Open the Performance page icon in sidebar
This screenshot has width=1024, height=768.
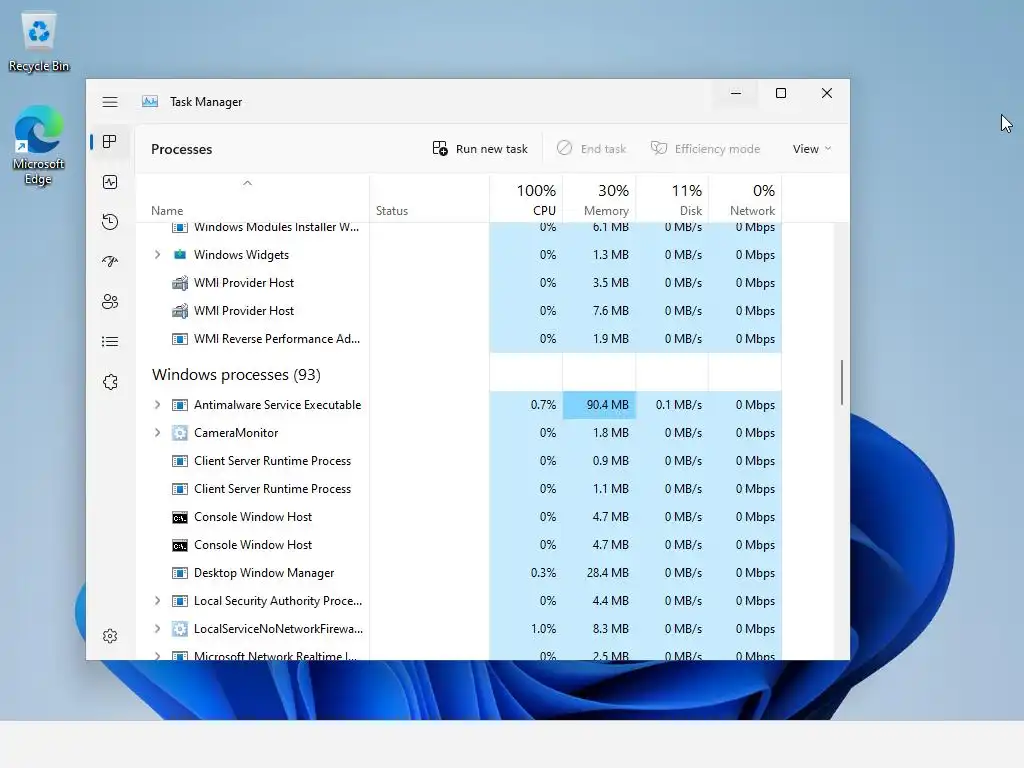pyautogui.click(x=110, y=182)
